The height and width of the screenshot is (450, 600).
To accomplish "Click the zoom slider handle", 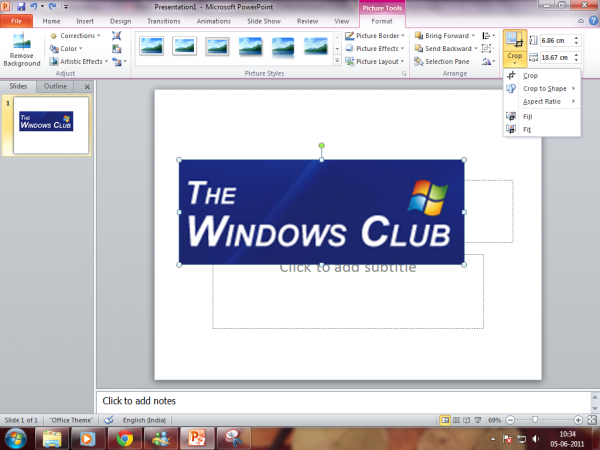I will point(535,420).
